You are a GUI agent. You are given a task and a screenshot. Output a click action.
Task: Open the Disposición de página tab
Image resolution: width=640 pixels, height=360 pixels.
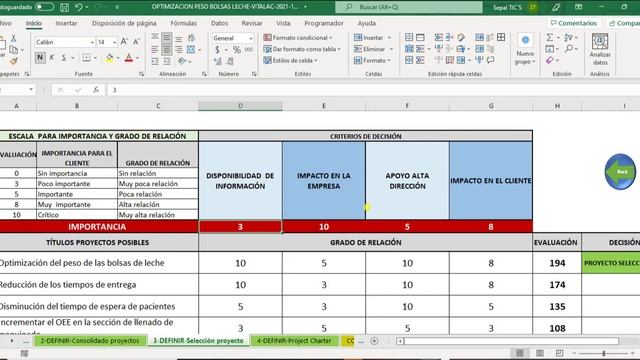coord(124,23)
